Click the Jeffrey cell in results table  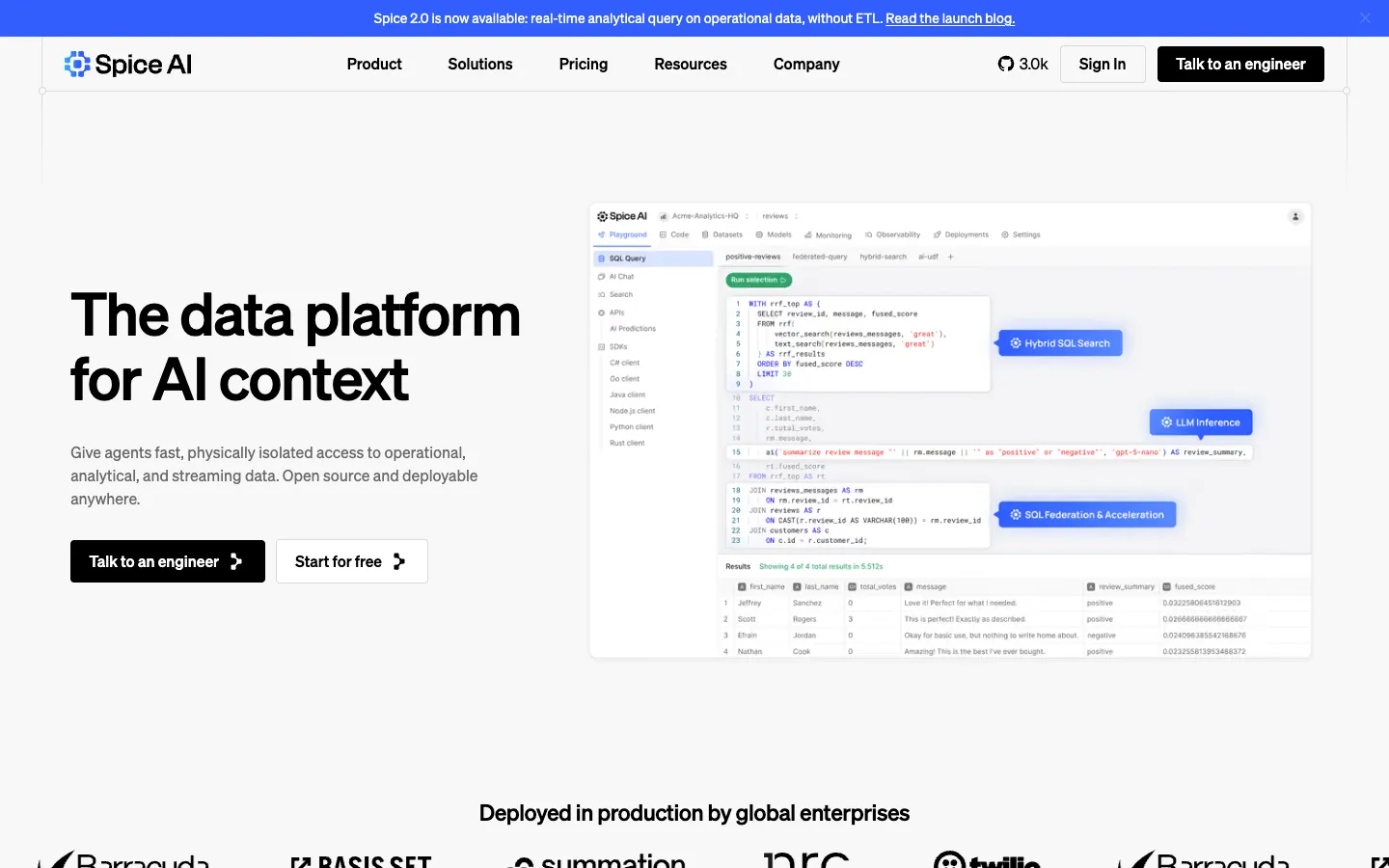pos(749,603)
